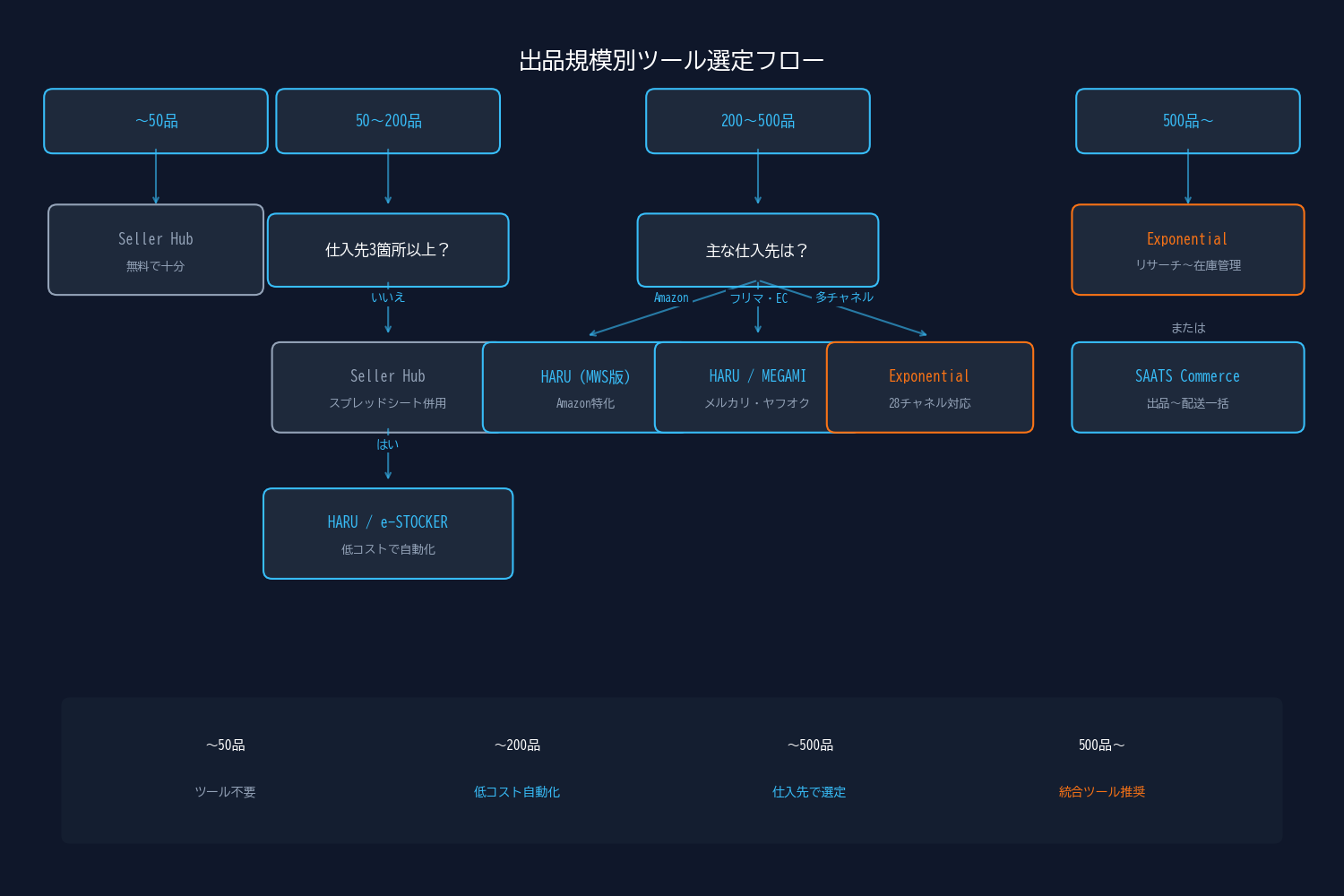The image size is (1344, 896).
Task: Open the "SAATS Commerce" node
Action: (x=1187, y=387)
